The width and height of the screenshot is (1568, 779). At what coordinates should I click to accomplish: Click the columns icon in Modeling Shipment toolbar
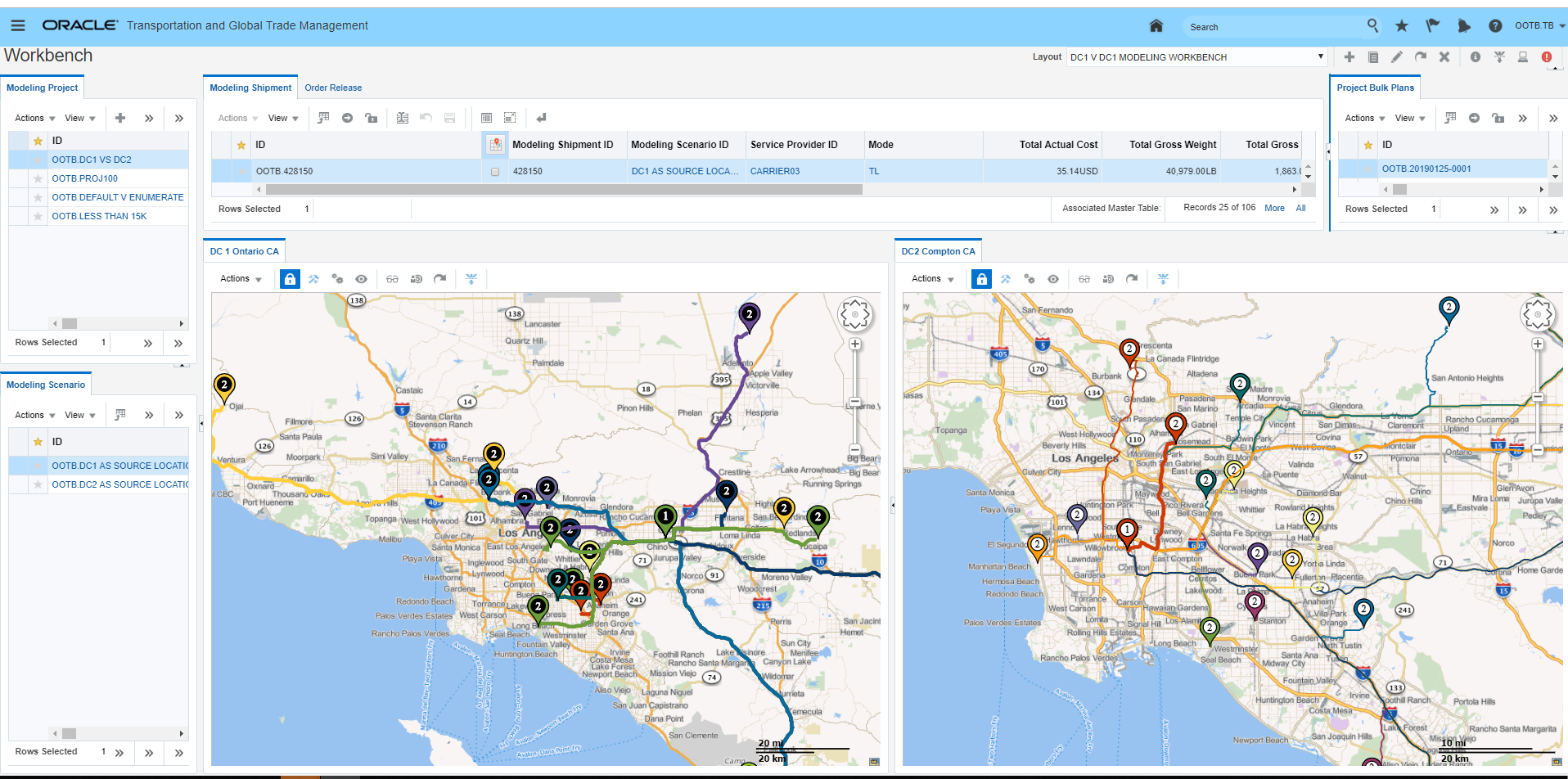(x=486, y=118)
